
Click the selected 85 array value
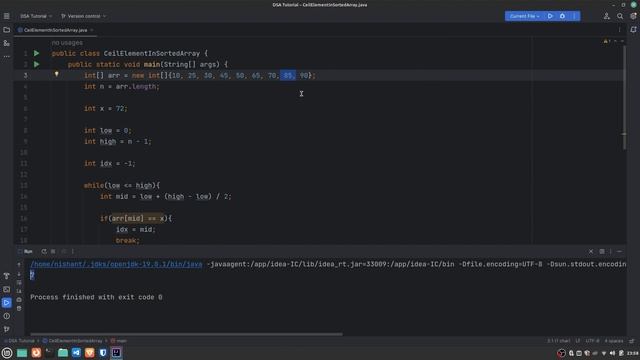click(x=288, y=76)
